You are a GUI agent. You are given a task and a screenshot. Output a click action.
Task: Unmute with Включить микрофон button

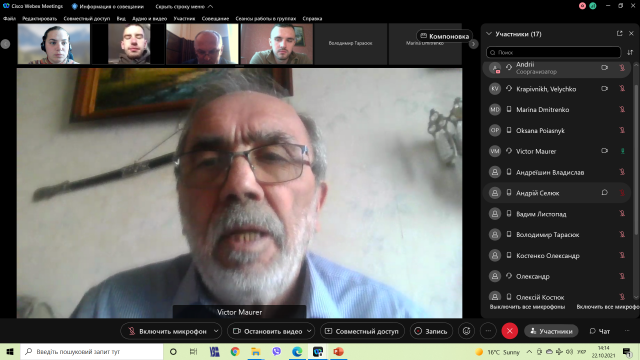pyautogui.click(x=167, y=331)
